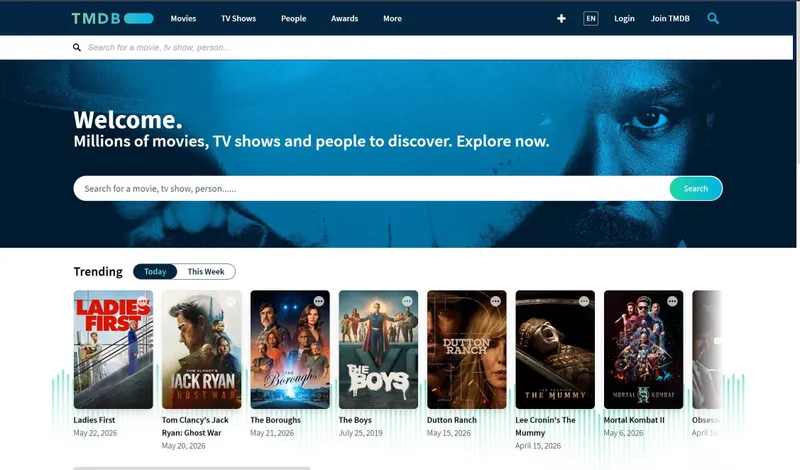
Task: Open the More menu
Action: pyautogui.click(x=392, y=18)
